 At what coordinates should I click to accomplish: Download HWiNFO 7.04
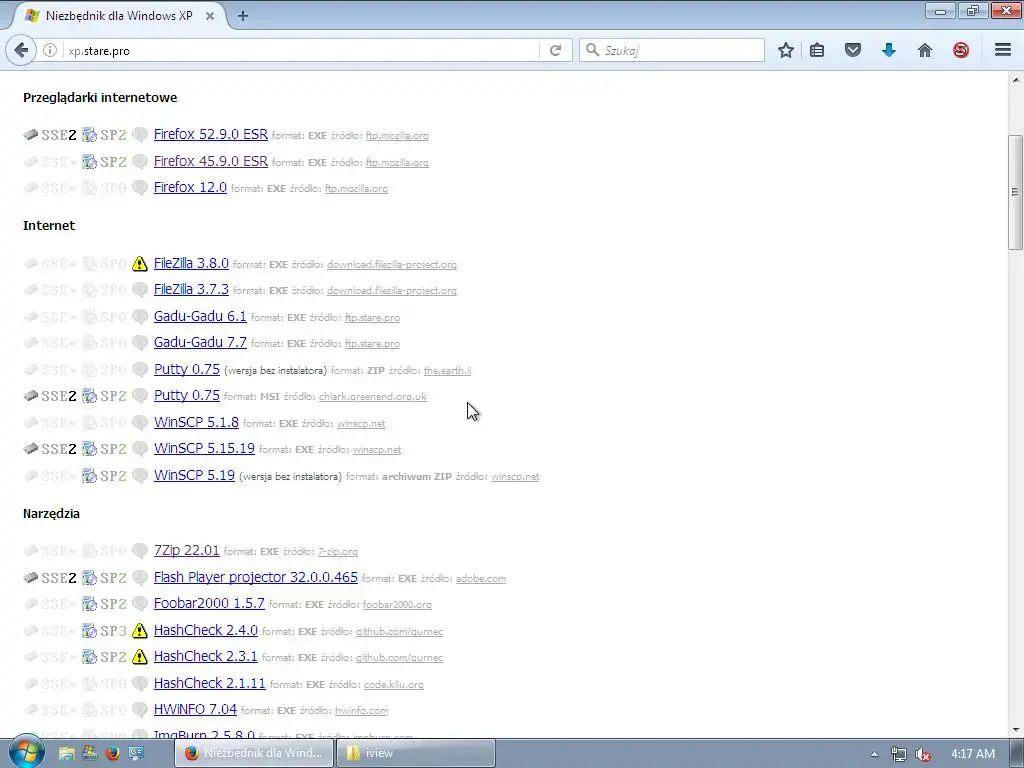tap(195, 709)
